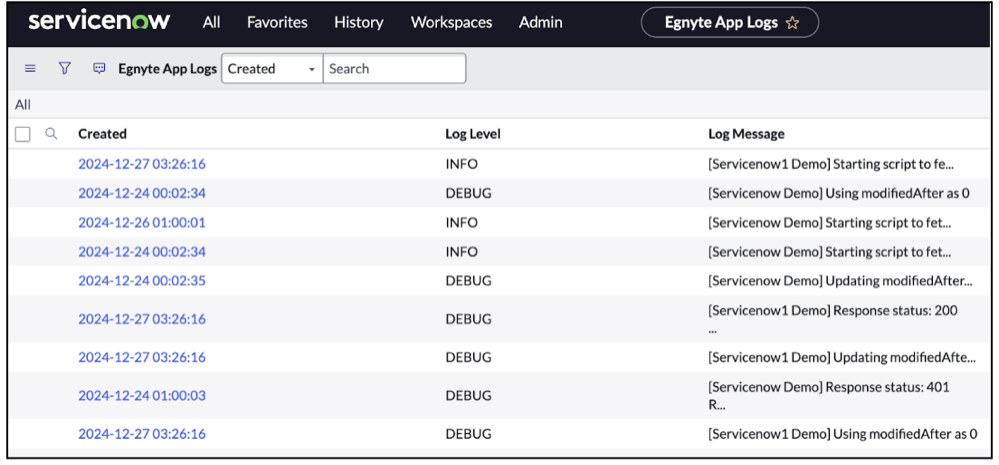Viewport: 999px width, 465px height.
Task: Open the list hamburger menu icon
Action: (30, 68)
